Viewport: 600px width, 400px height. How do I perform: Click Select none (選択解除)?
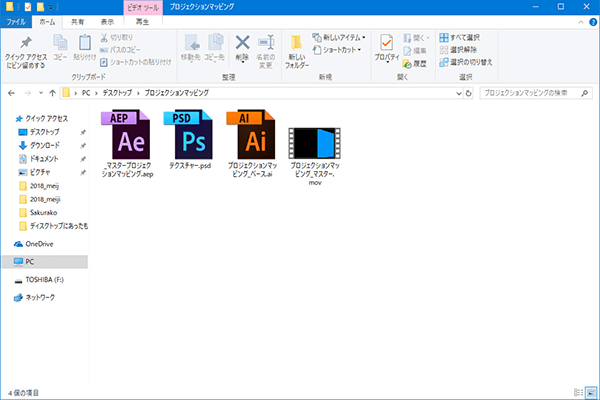pyautogui.click(x=458, y=50)
